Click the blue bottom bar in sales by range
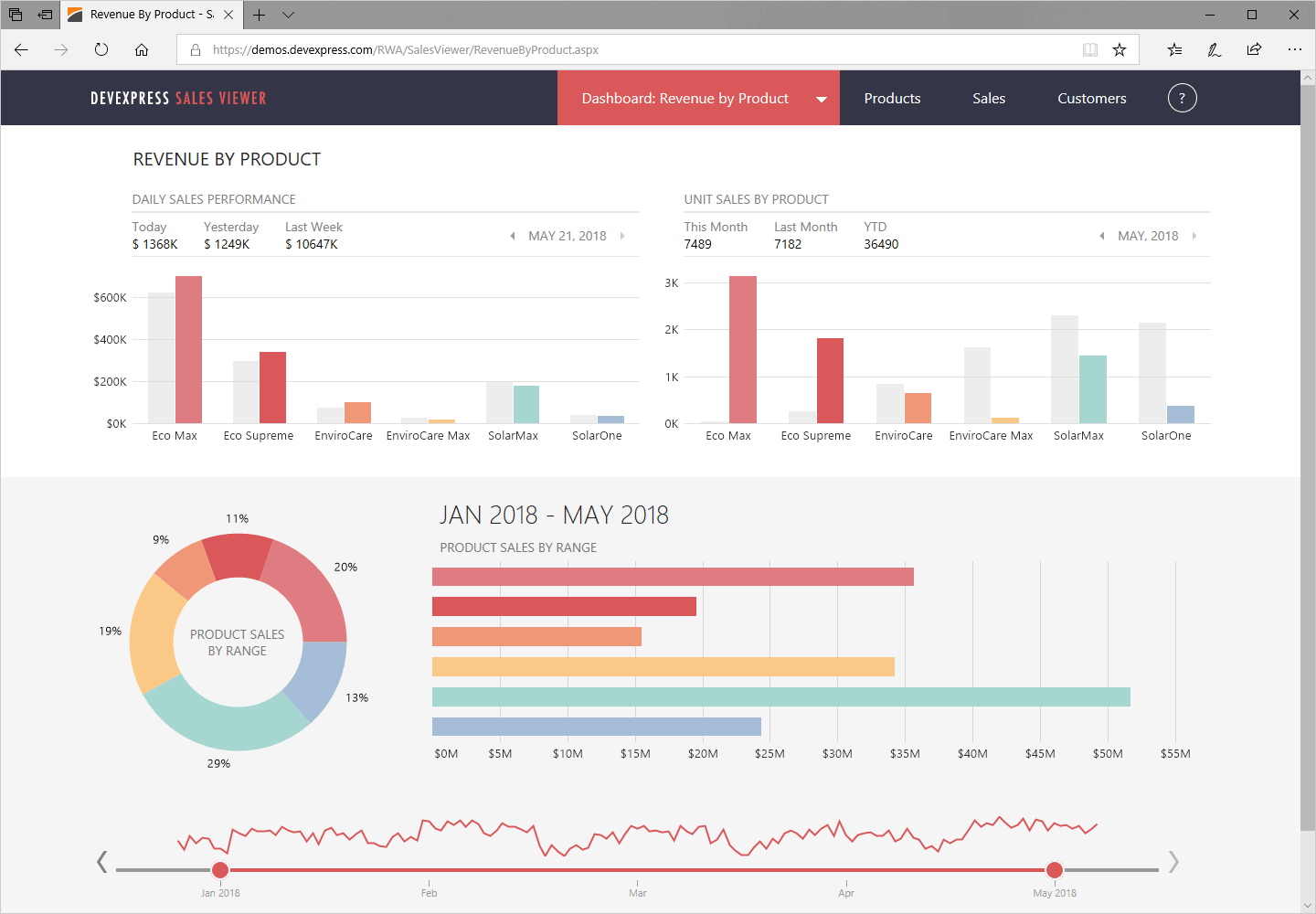This screenshot has height=914, width=1316. coord(597,727)
